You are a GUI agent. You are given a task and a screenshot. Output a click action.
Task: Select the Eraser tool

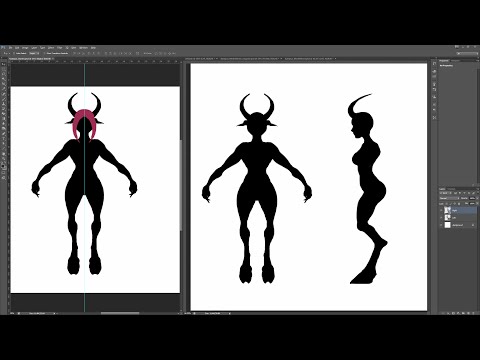pyautogui.click(x=4, y=114)
